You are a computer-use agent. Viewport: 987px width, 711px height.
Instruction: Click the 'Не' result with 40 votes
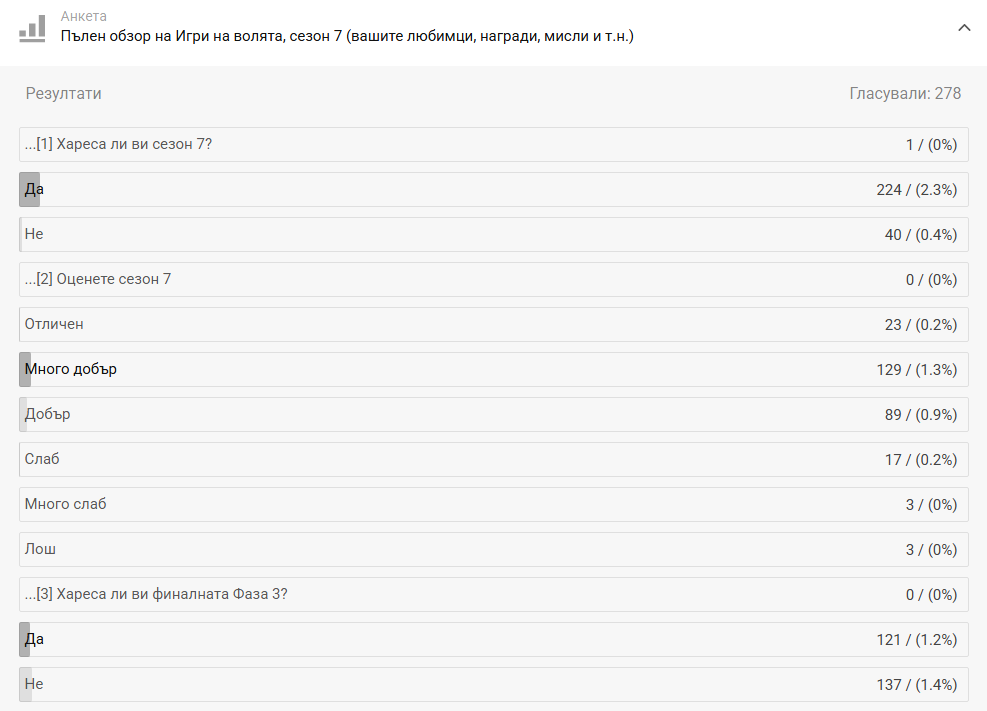493,235
